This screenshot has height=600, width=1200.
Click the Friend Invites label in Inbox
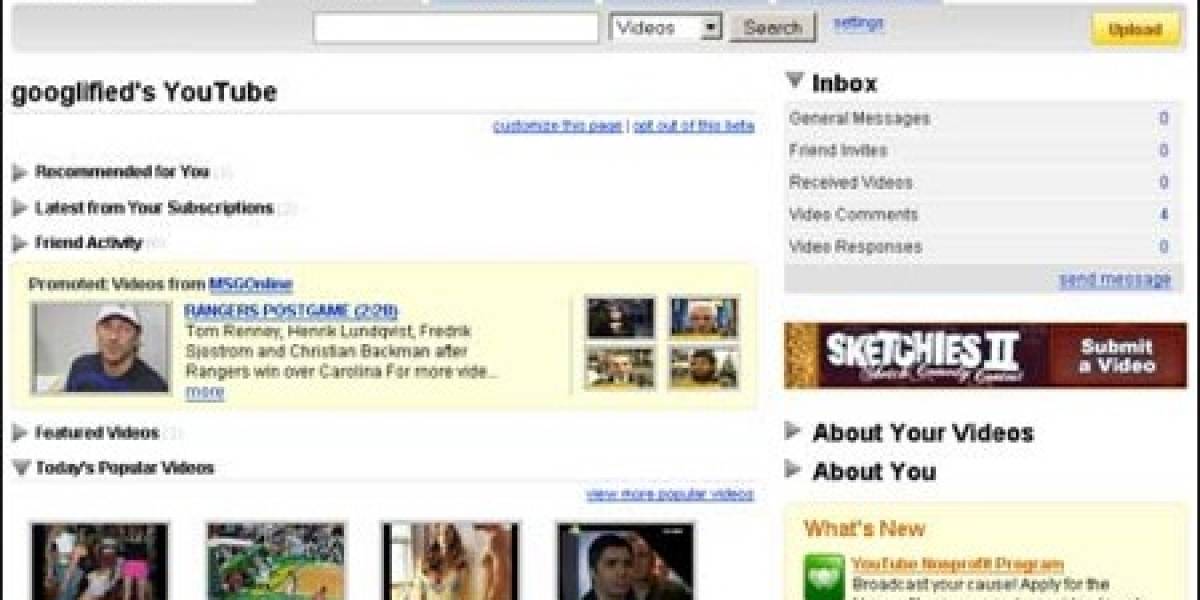coord(838,151)
